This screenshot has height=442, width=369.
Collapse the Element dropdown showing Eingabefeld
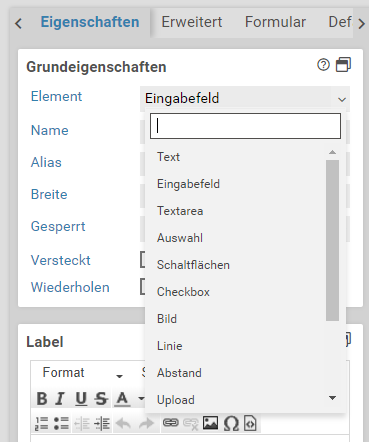245,99
